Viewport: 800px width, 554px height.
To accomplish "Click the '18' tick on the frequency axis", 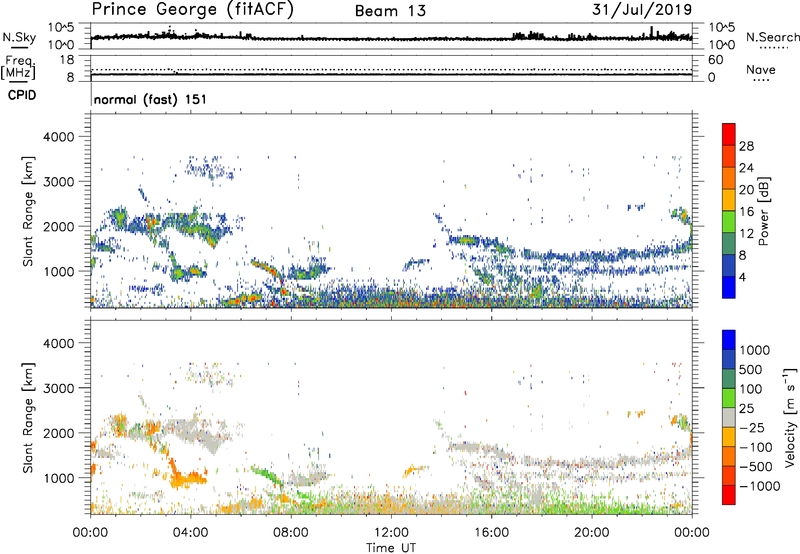I will coord(67,60).
